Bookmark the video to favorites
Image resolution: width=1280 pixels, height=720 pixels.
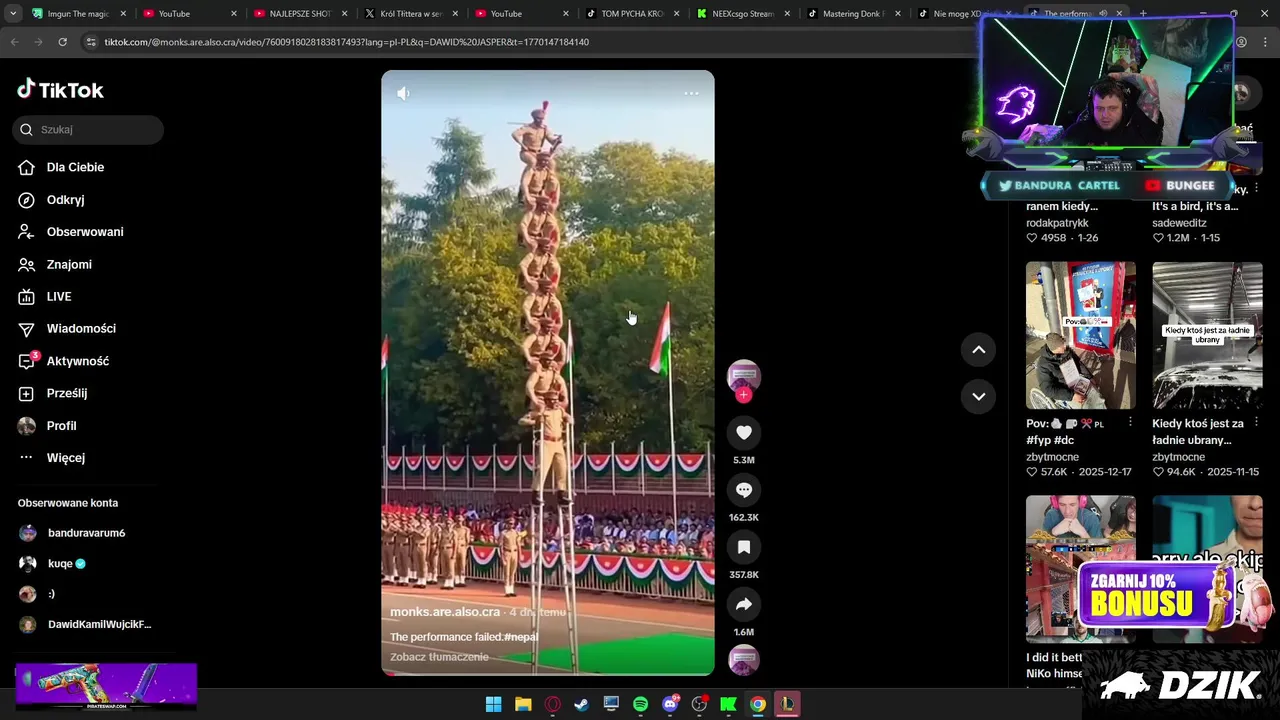pos(743,547)
